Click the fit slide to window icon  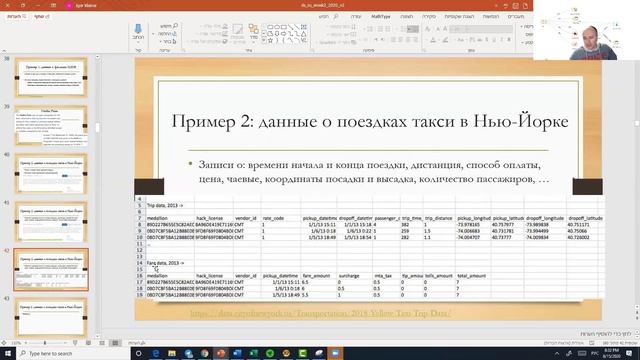4,343
